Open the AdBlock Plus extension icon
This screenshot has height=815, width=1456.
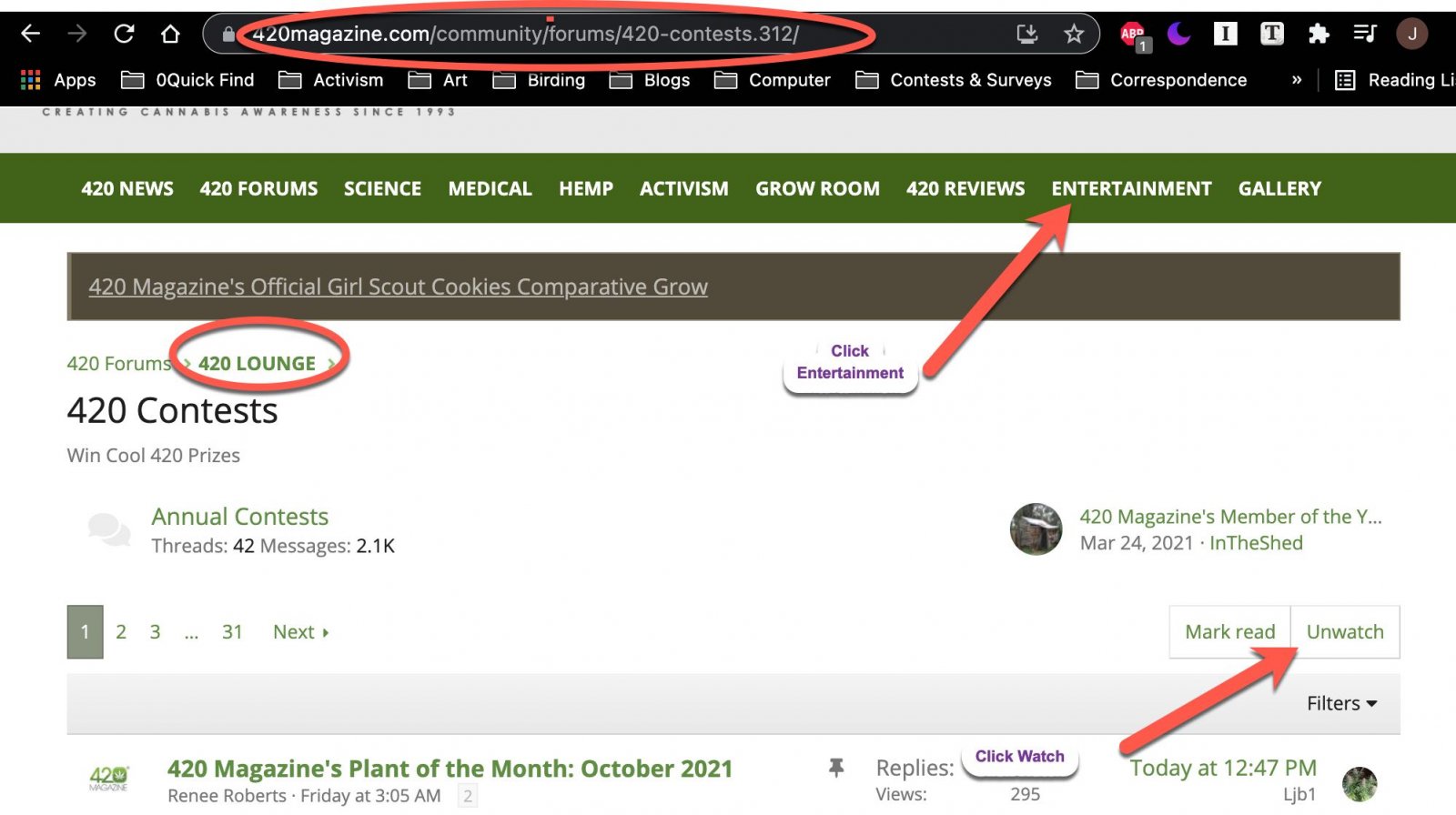(1134, 35)
